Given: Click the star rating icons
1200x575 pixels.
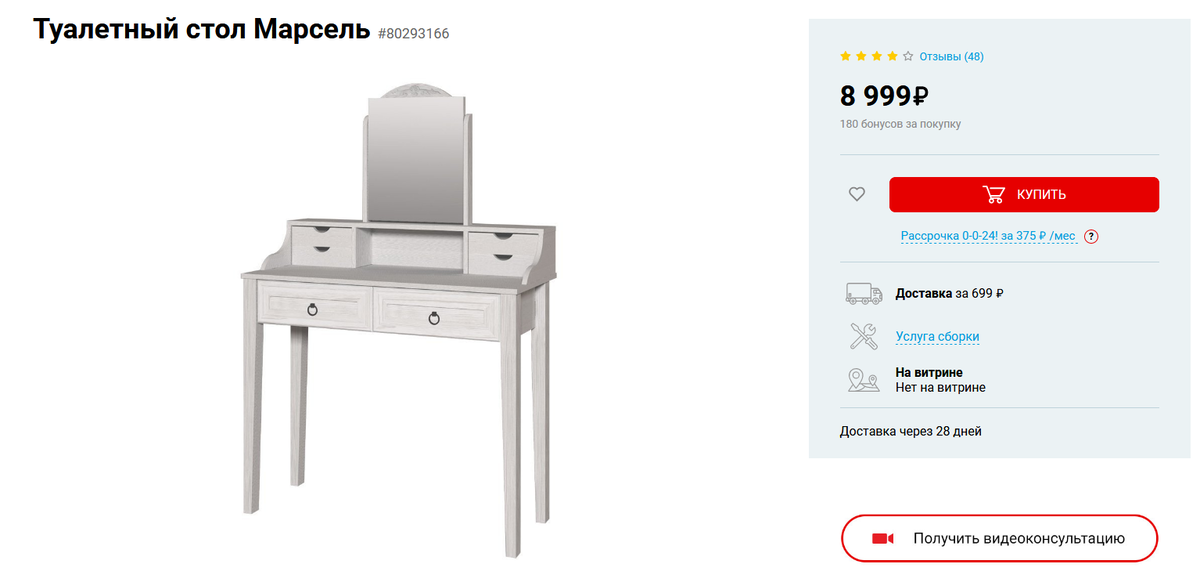Looking at the screenshot, I should (877, 57).
